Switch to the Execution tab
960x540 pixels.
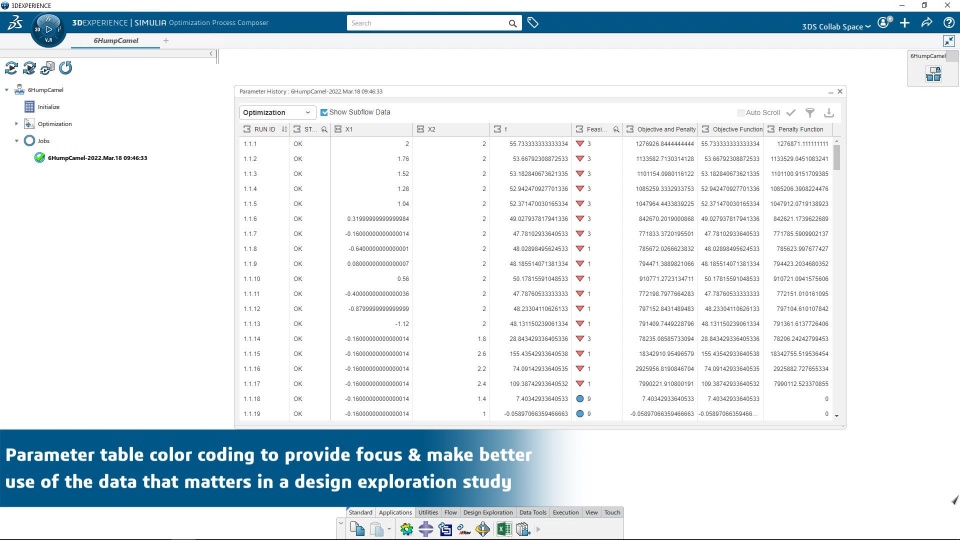[566, 512]
